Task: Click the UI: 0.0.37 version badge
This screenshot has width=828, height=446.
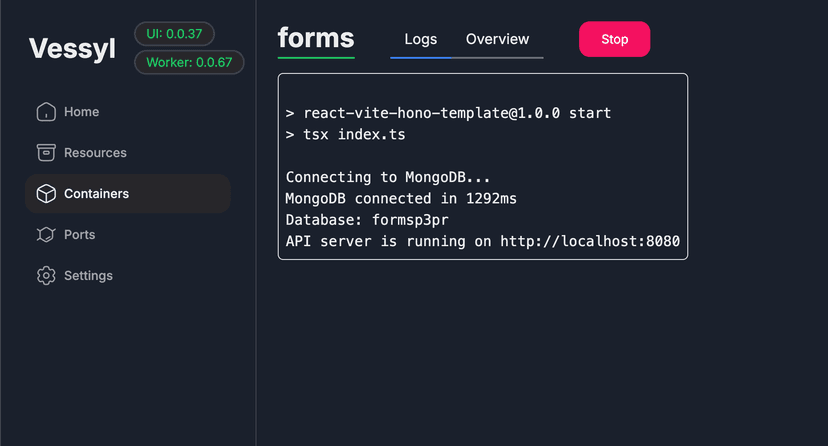Action: (174, 34)
